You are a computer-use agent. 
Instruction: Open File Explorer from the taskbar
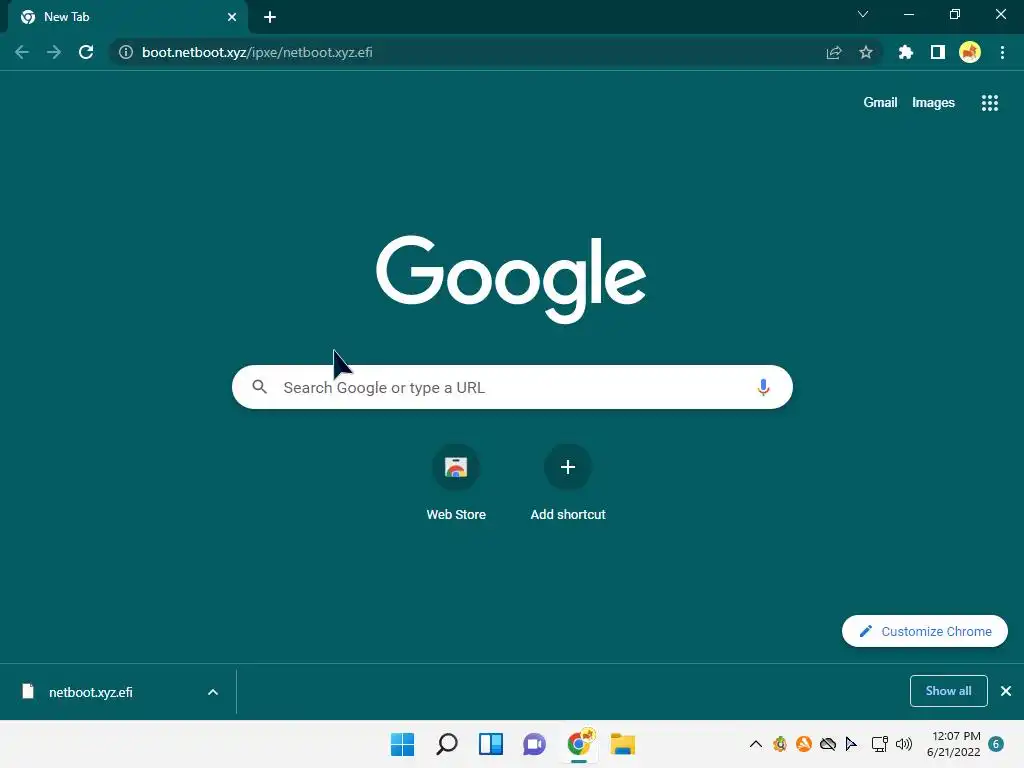[622, 744]
